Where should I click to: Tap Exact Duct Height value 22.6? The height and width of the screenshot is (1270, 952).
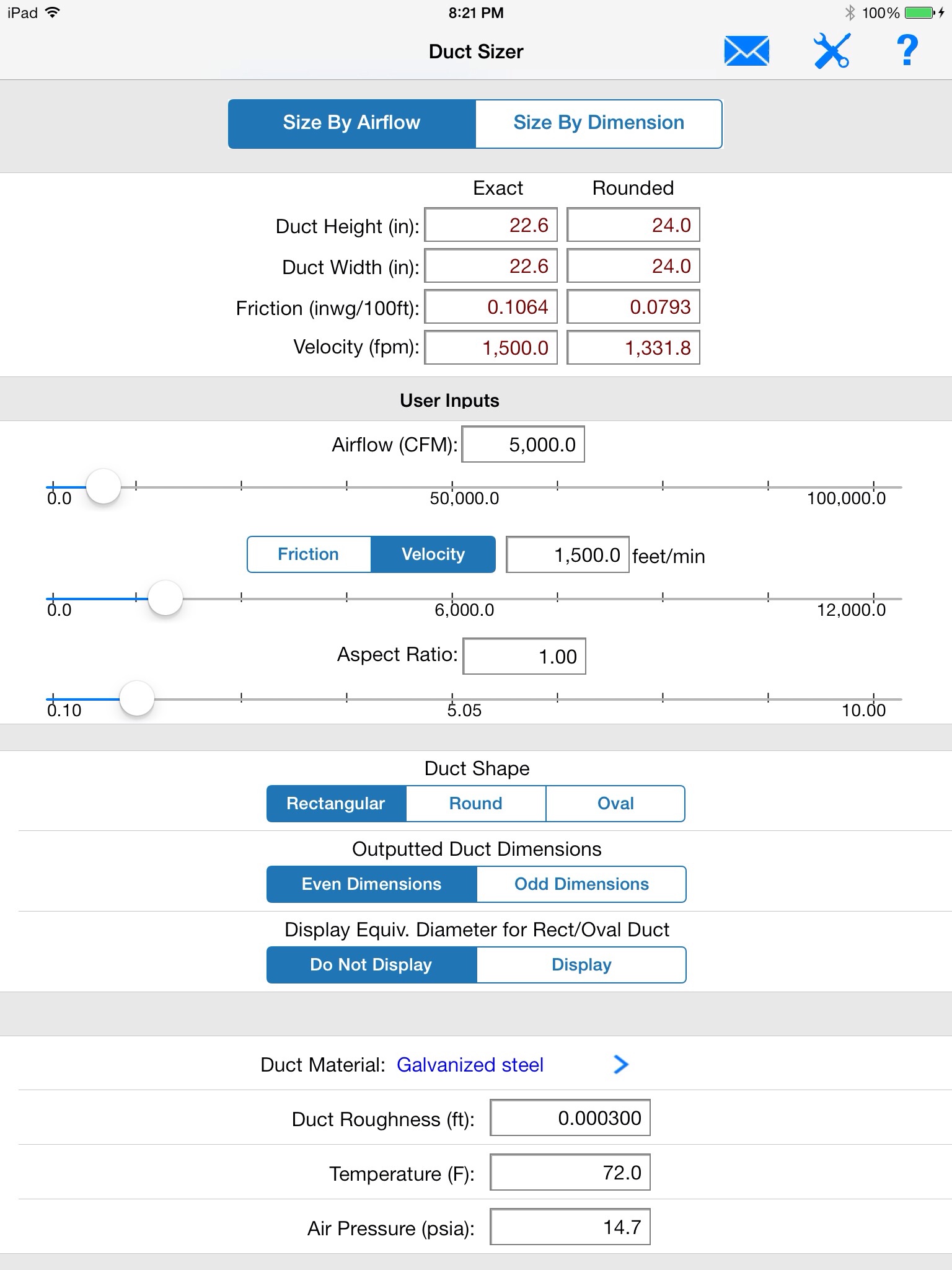tap(491, 225)
